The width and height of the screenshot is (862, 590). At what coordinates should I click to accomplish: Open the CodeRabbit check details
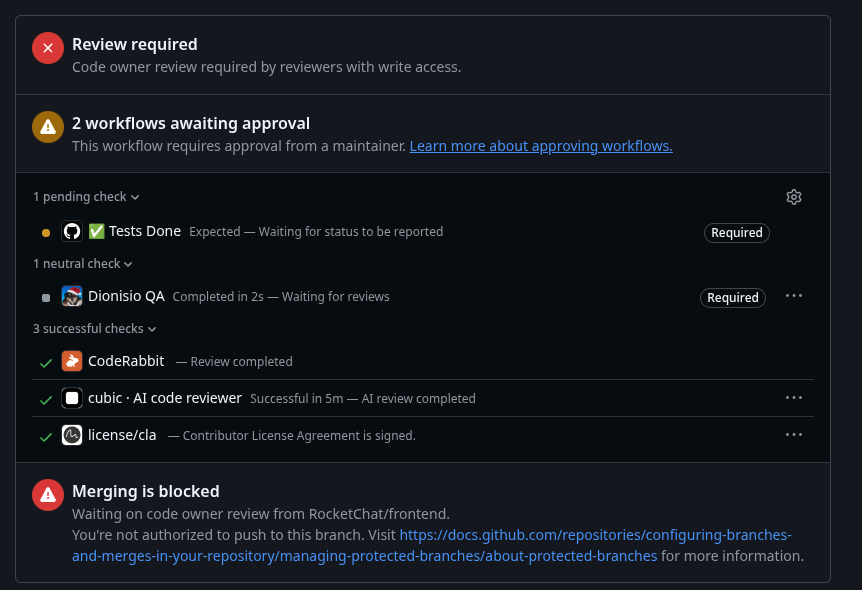(x=126, y=361)
